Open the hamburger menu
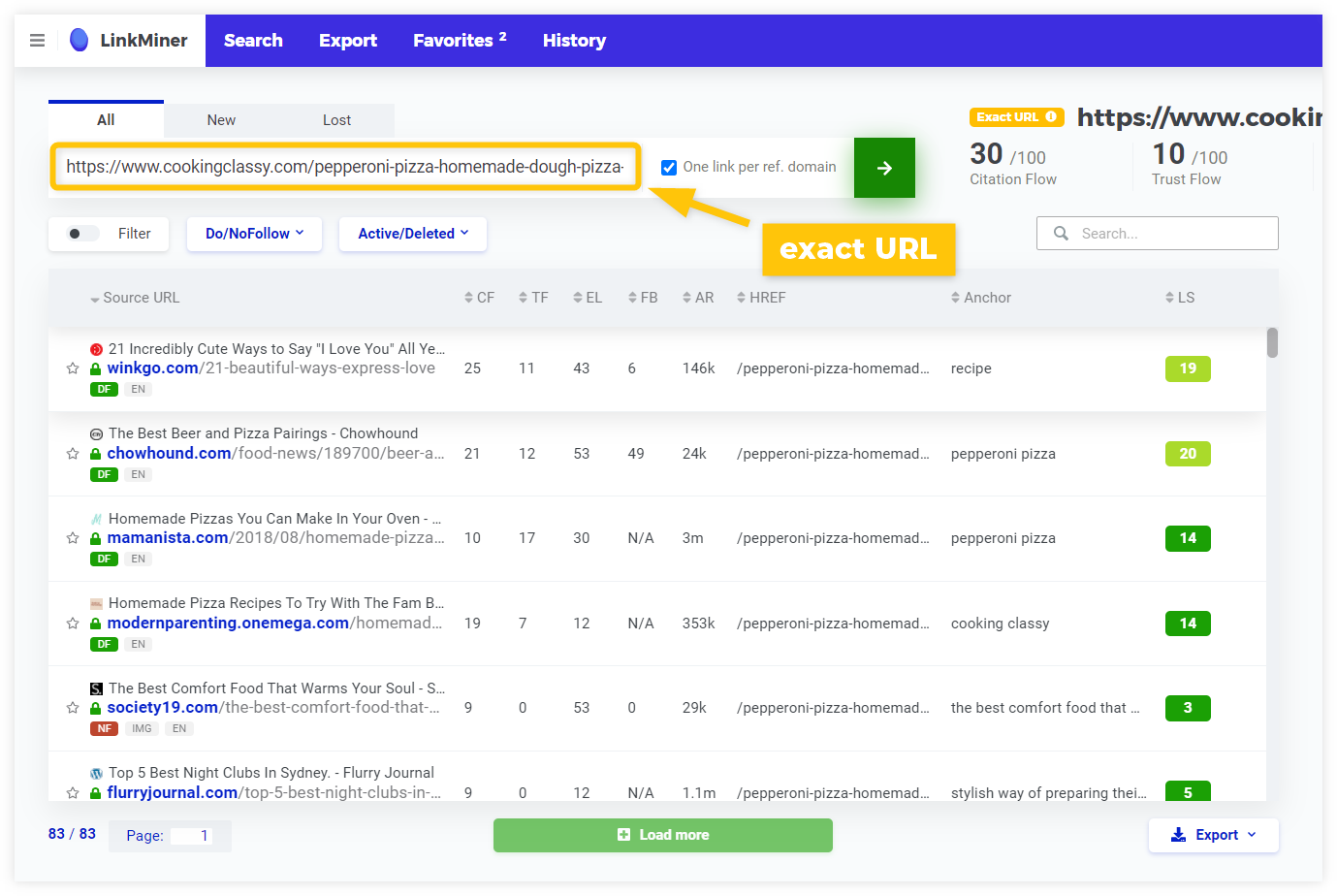The height and width of the screenshot is (896, 1337). [x=37, y=40]
